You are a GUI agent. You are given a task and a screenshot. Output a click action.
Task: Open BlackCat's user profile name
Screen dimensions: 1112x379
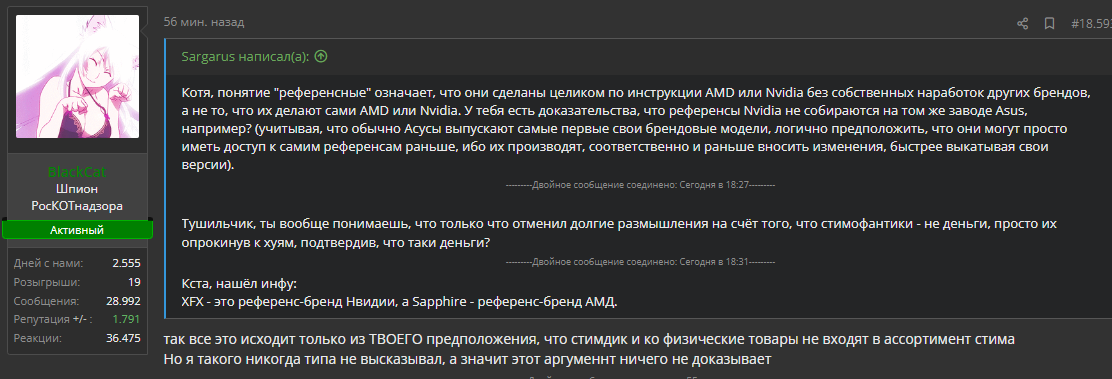coord(77,172)
